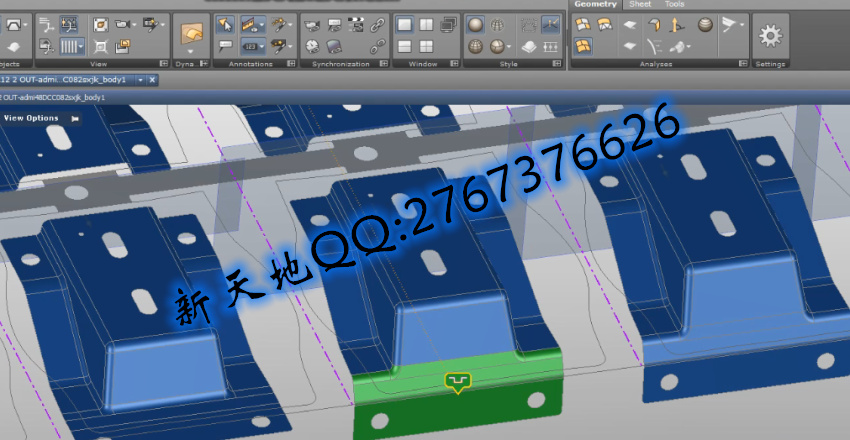Toggle the single window layout button
Screen dimensions: 850x440
(403, 25)
